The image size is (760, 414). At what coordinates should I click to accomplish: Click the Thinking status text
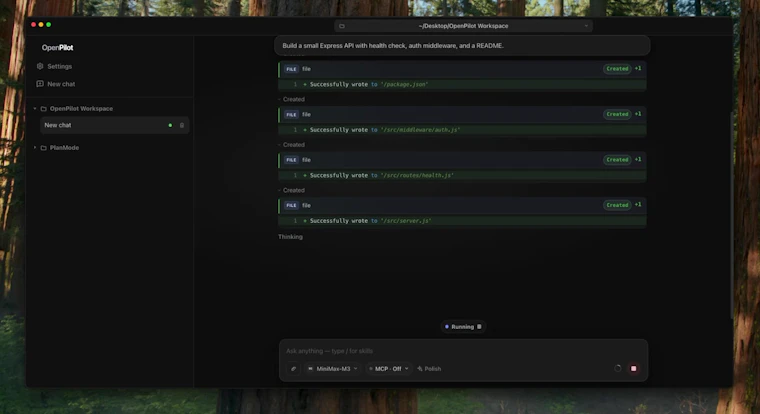[x=290, y=237]
